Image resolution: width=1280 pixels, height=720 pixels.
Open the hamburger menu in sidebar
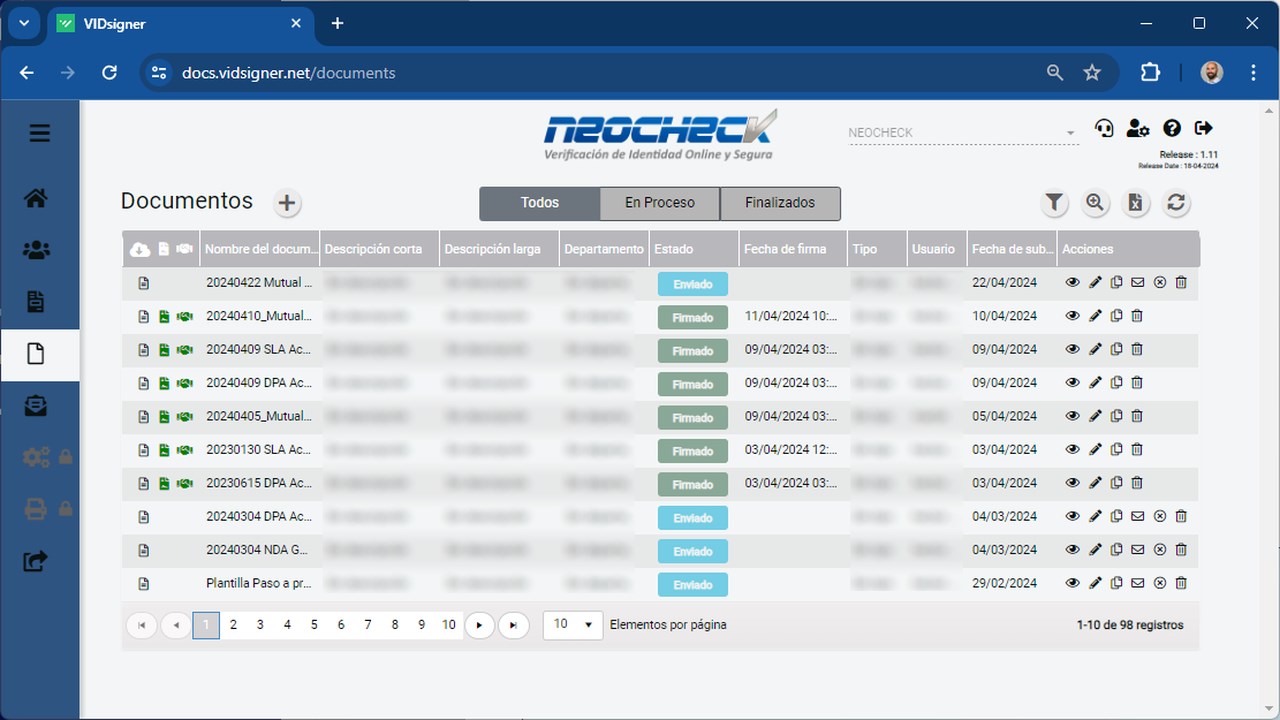(x=39, y=133)
